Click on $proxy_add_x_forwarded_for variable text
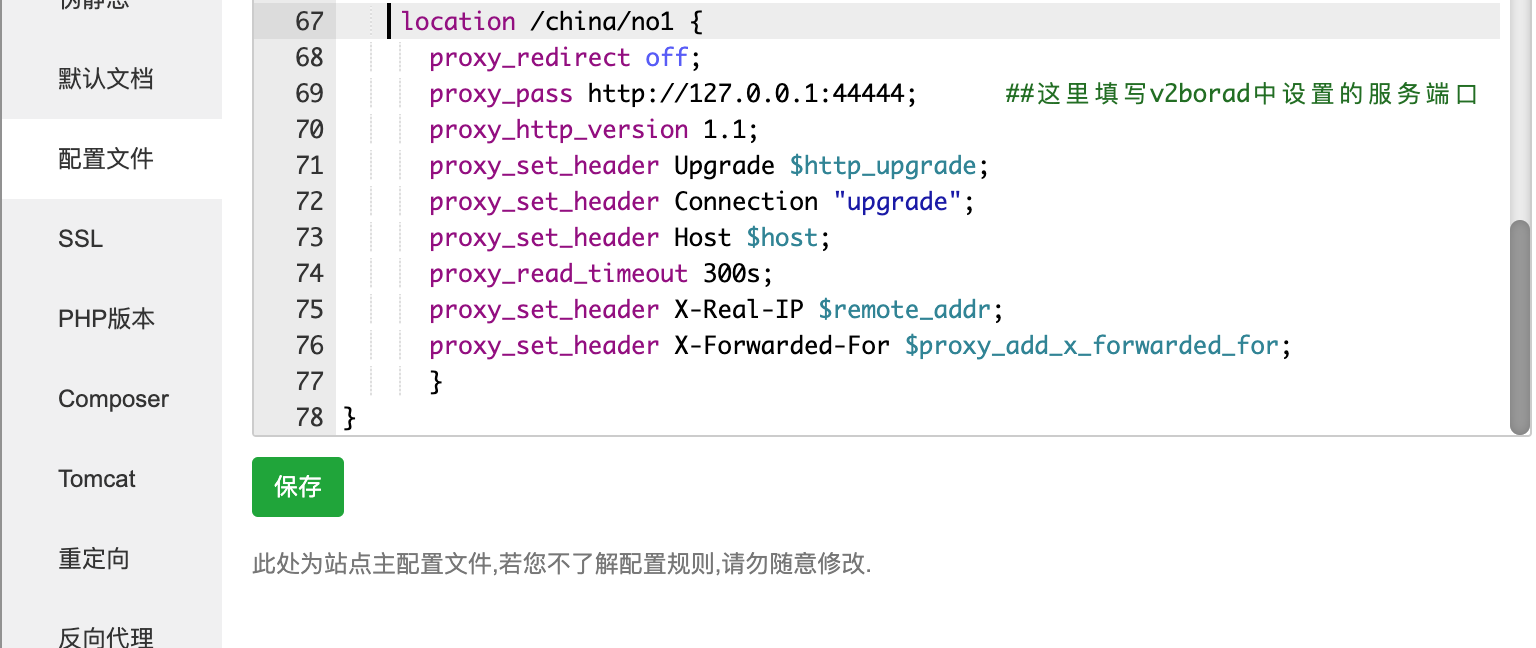 tap(1092, 345)
